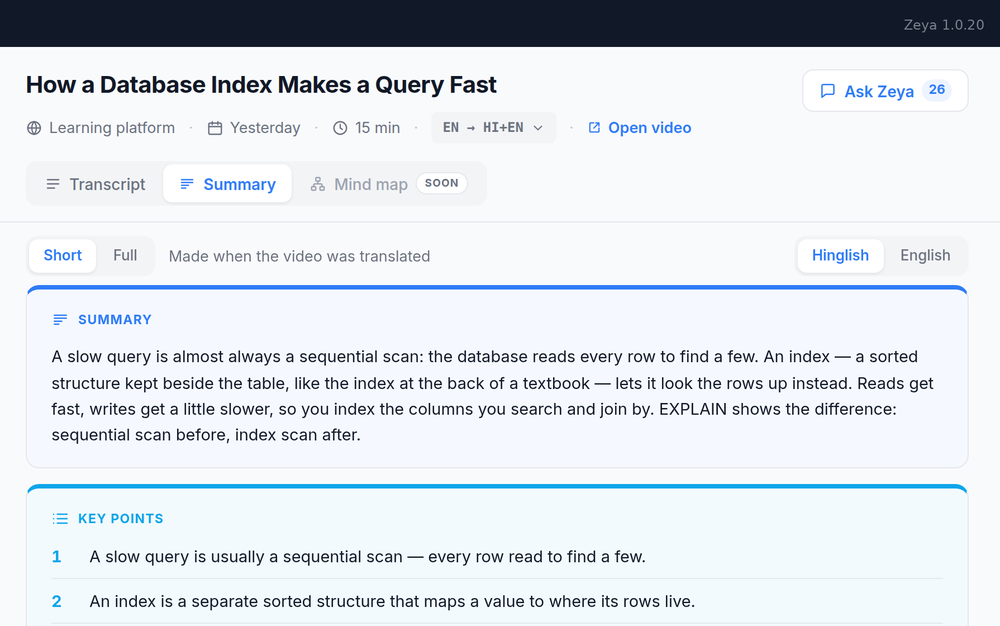1000x626 pixels.
Task: Click the '15 min' duration text
Action: pos(378,128)
